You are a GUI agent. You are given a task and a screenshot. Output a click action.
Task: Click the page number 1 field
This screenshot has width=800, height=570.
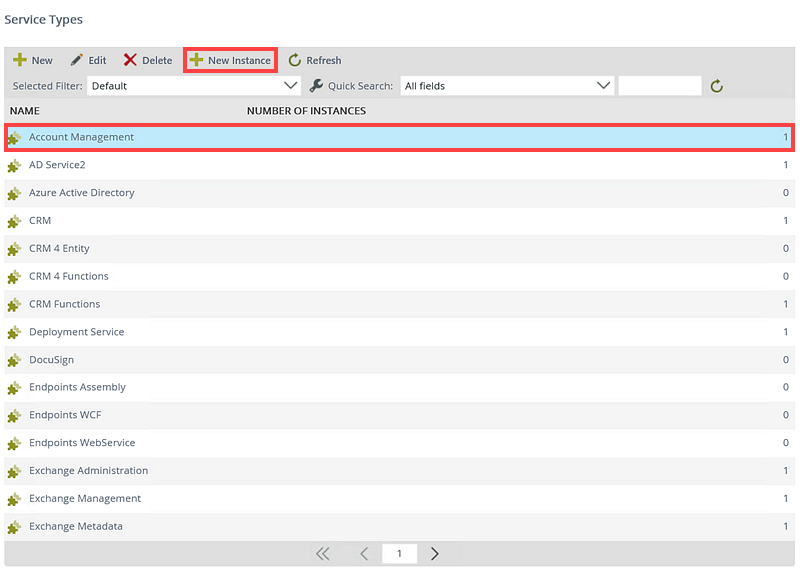[399, 554]
